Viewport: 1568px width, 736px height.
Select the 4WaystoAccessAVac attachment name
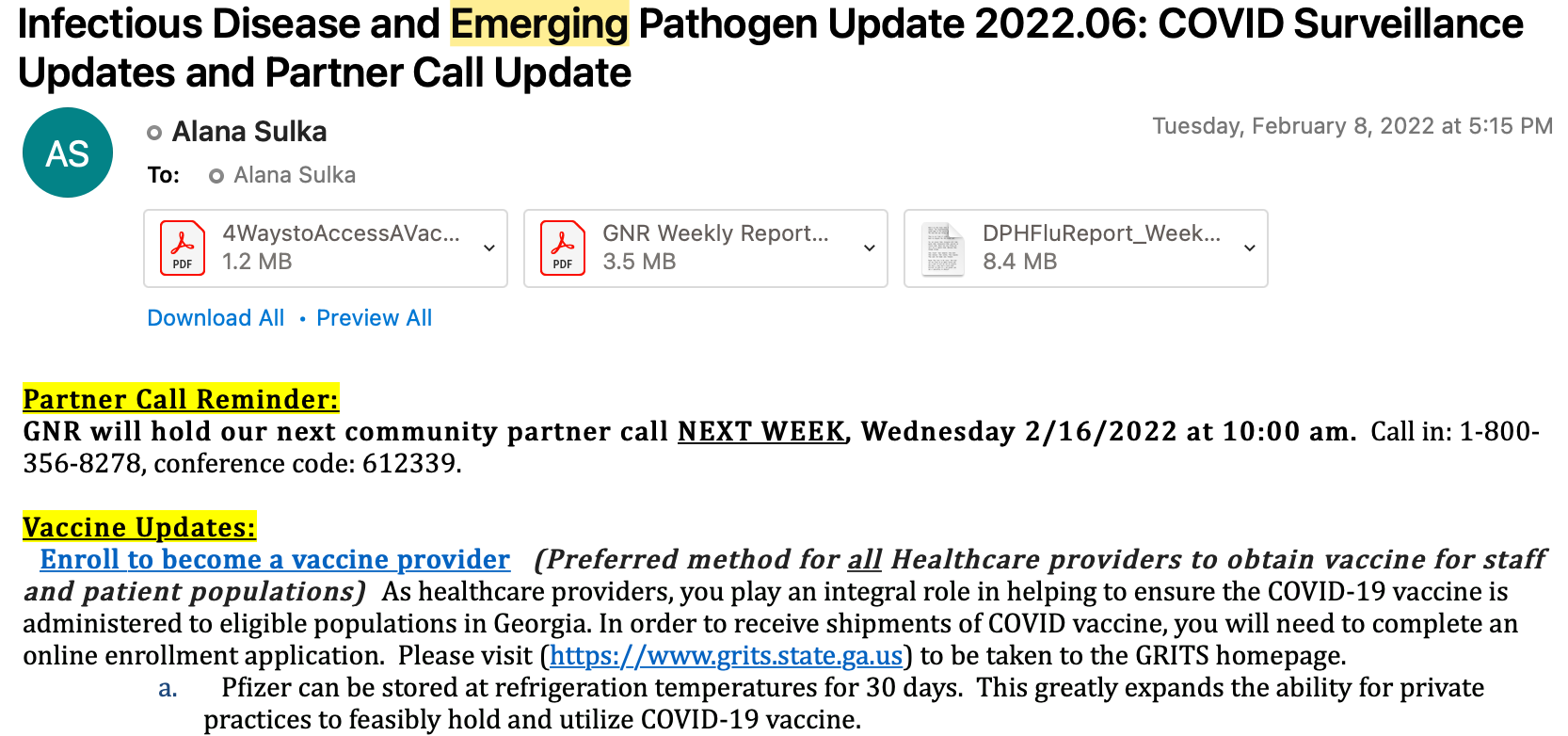(341, 233)
